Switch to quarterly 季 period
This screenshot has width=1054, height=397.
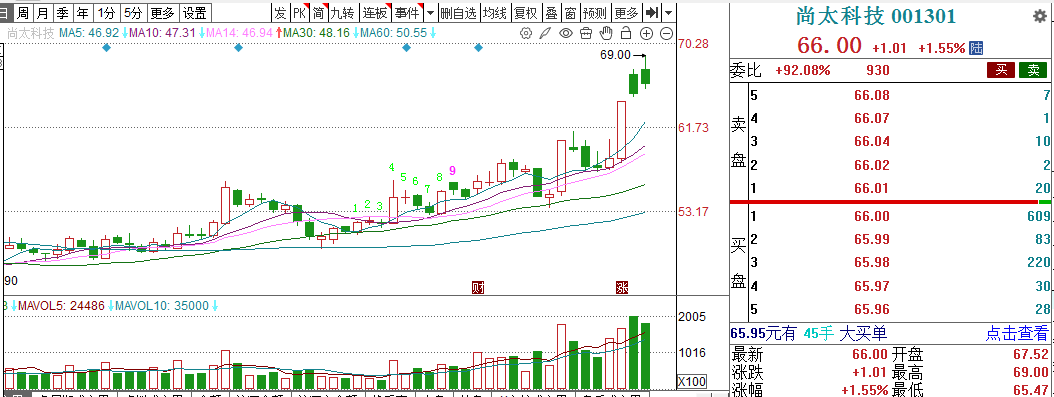63,12
